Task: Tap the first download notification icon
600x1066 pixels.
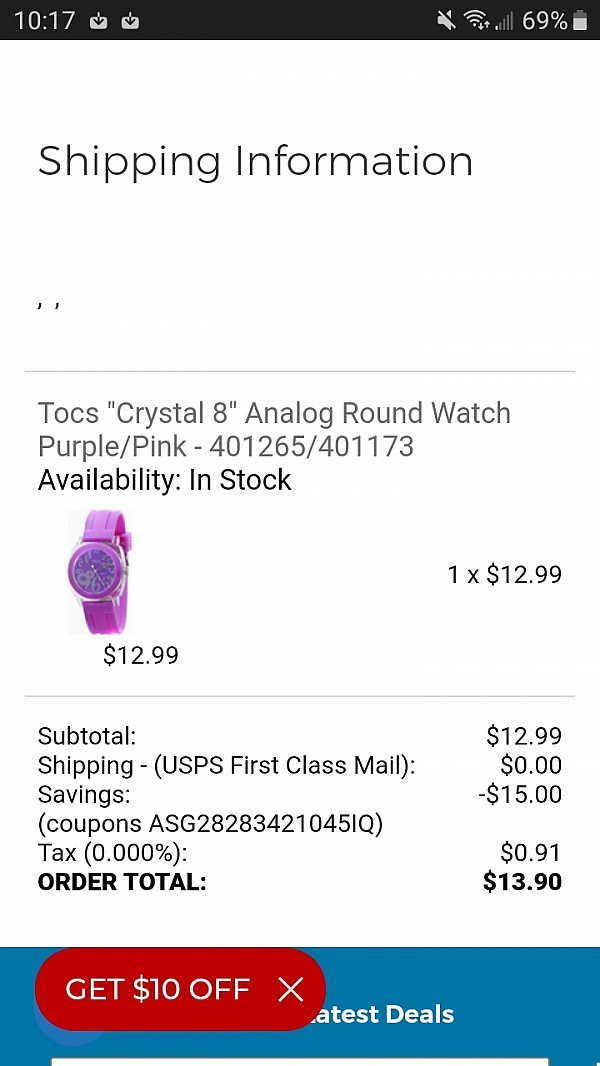Action: [x=98, y=20]
